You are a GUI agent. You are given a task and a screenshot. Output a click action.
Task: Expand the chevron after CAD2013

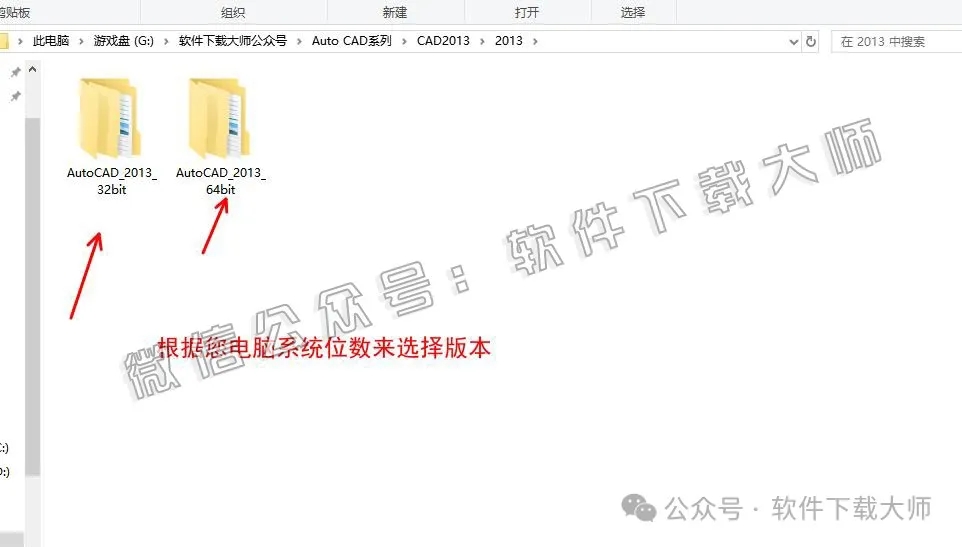tap(482, 41)
